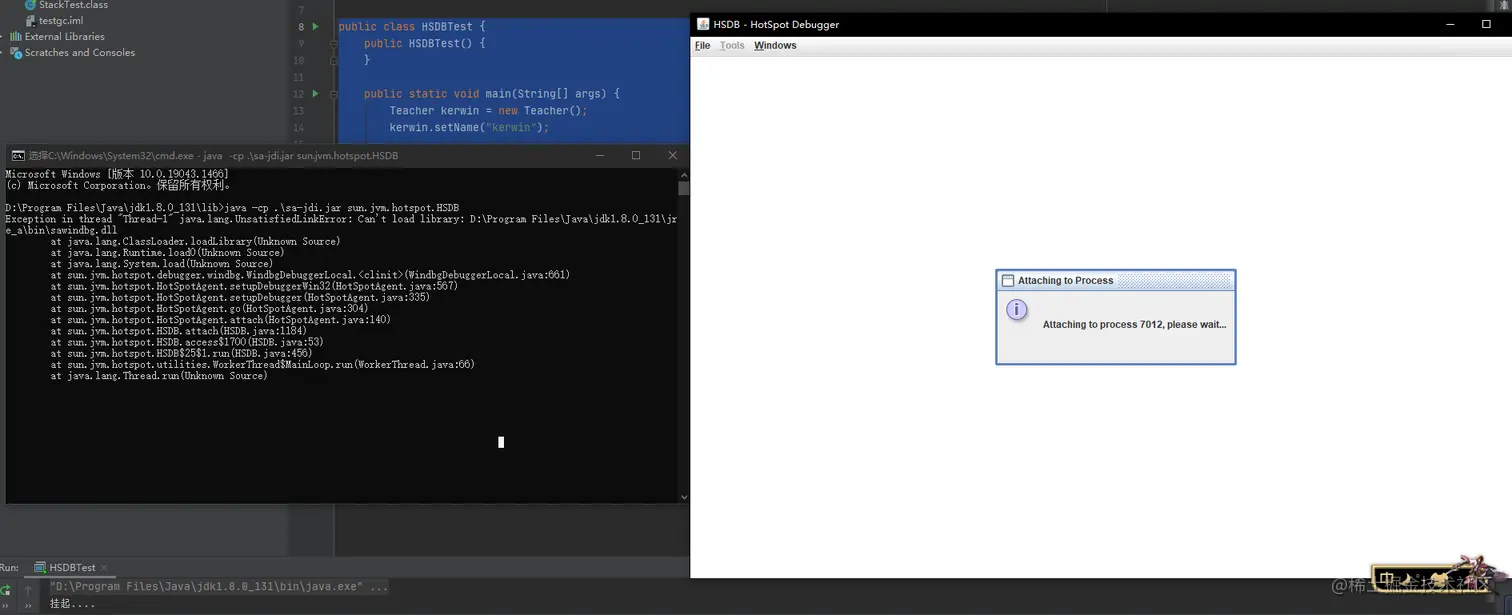This screenshot has width=1512, height=615.
Task: Collapse fold marker at line 12 main method
Action: pyautogui.click(x=332, y=93)
